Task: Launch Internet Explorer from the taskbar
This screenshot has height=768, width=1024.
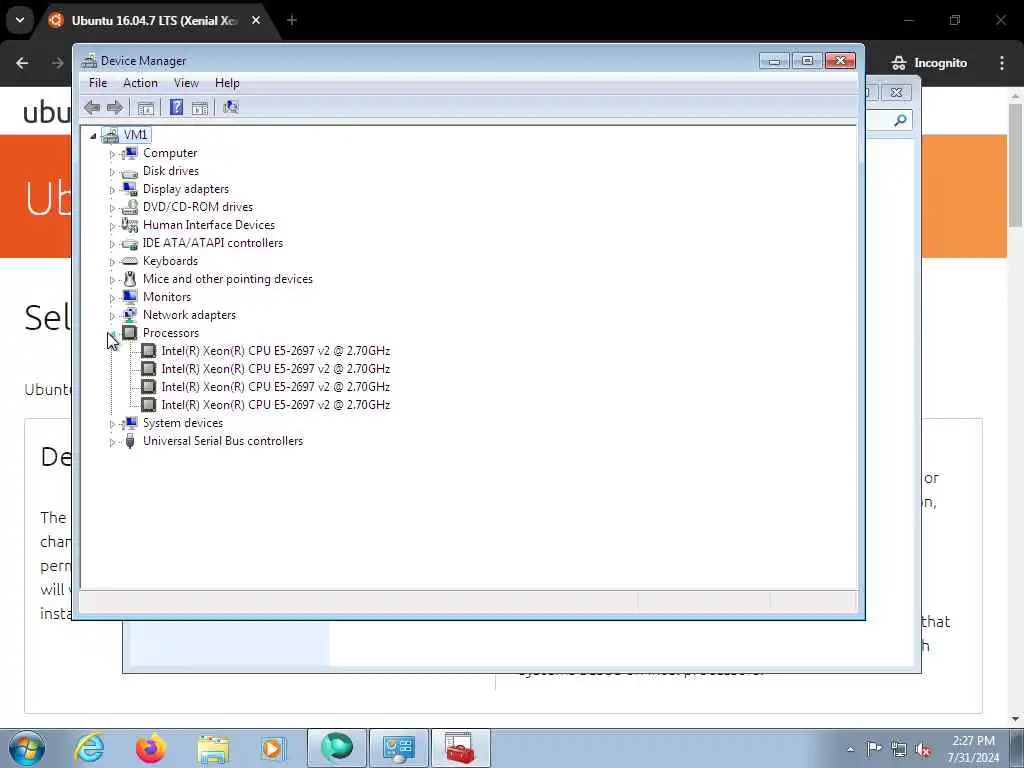Action: 89,748
